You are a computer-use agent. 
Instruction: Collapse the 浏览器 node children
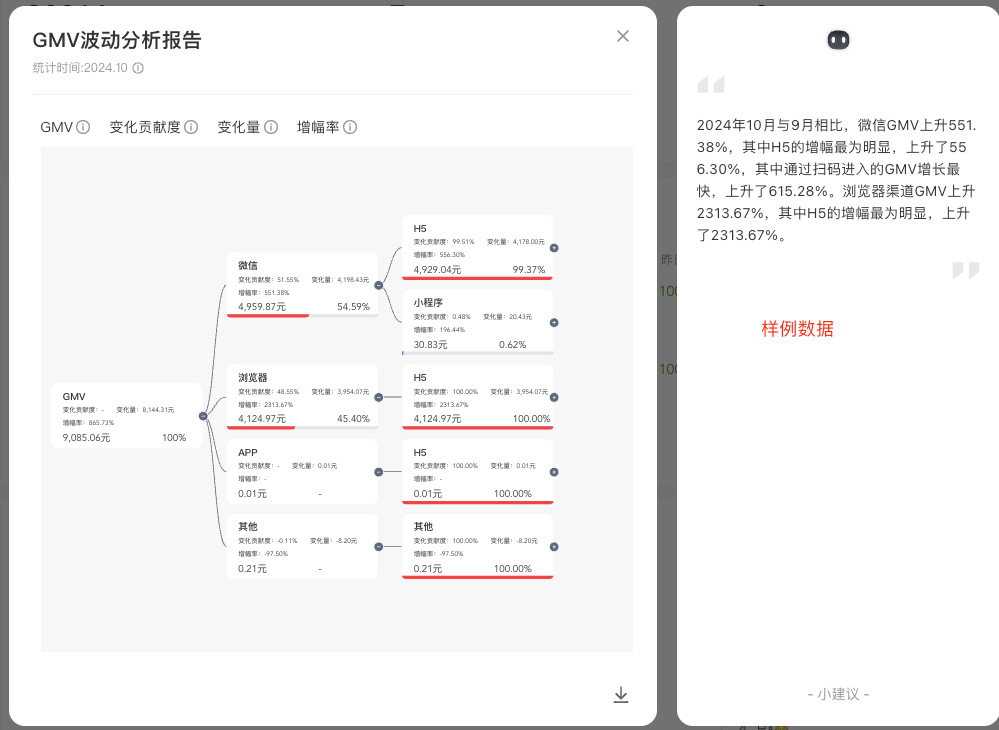point(378,397)
